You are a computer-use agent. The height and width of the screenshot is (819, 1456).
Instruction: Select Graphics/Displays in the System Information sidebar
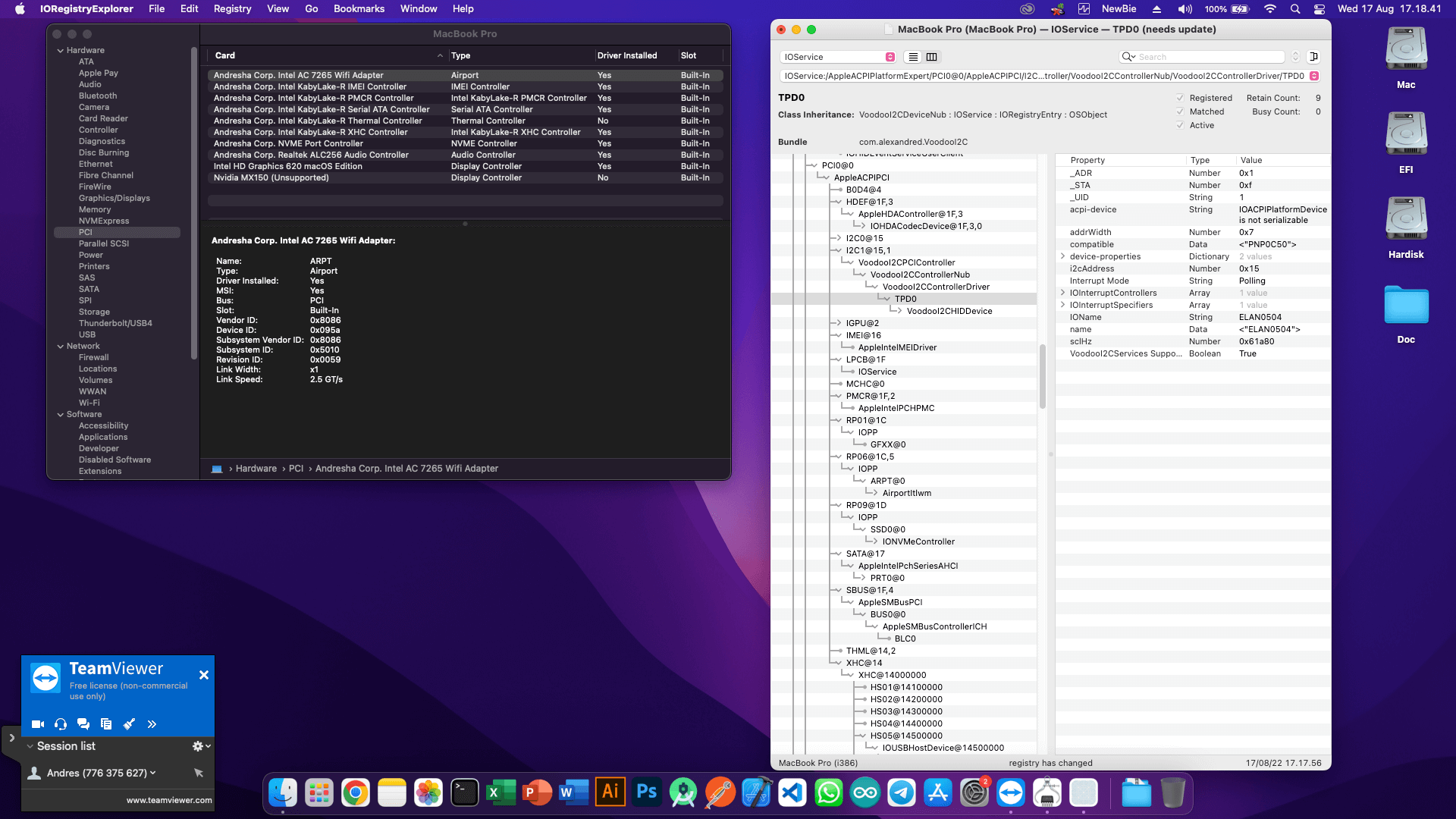pyautogui.click(x=115, y=198)
